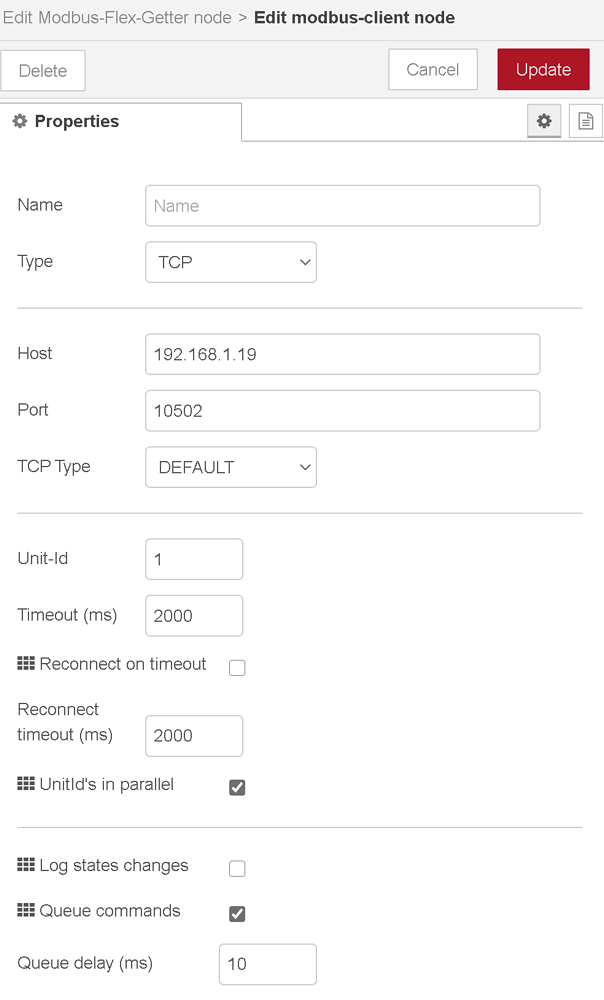The width and height of the screenshot is (604, 1000).
Task: Open the TCP Type dropdown showing DEFAULT
Action: click(x=231, y=467)
